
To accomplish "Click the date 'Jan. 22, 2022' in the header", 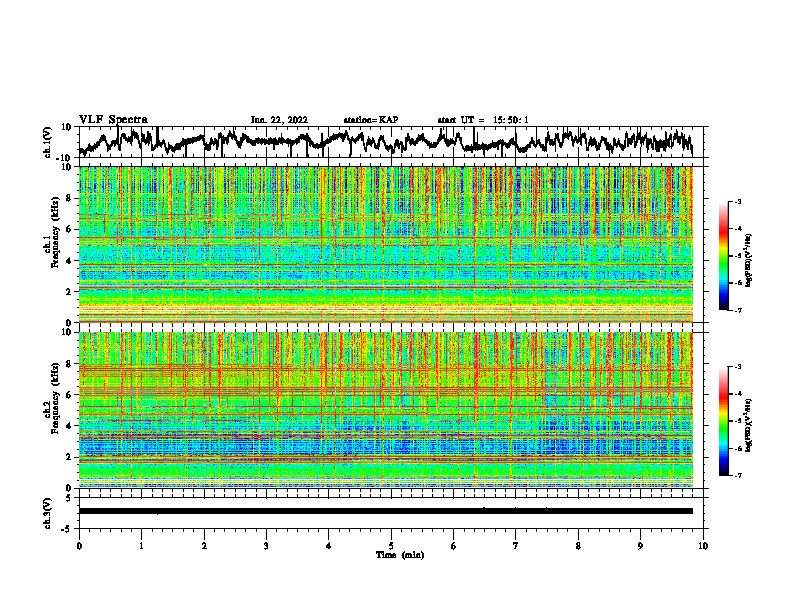I will (279, 120).
